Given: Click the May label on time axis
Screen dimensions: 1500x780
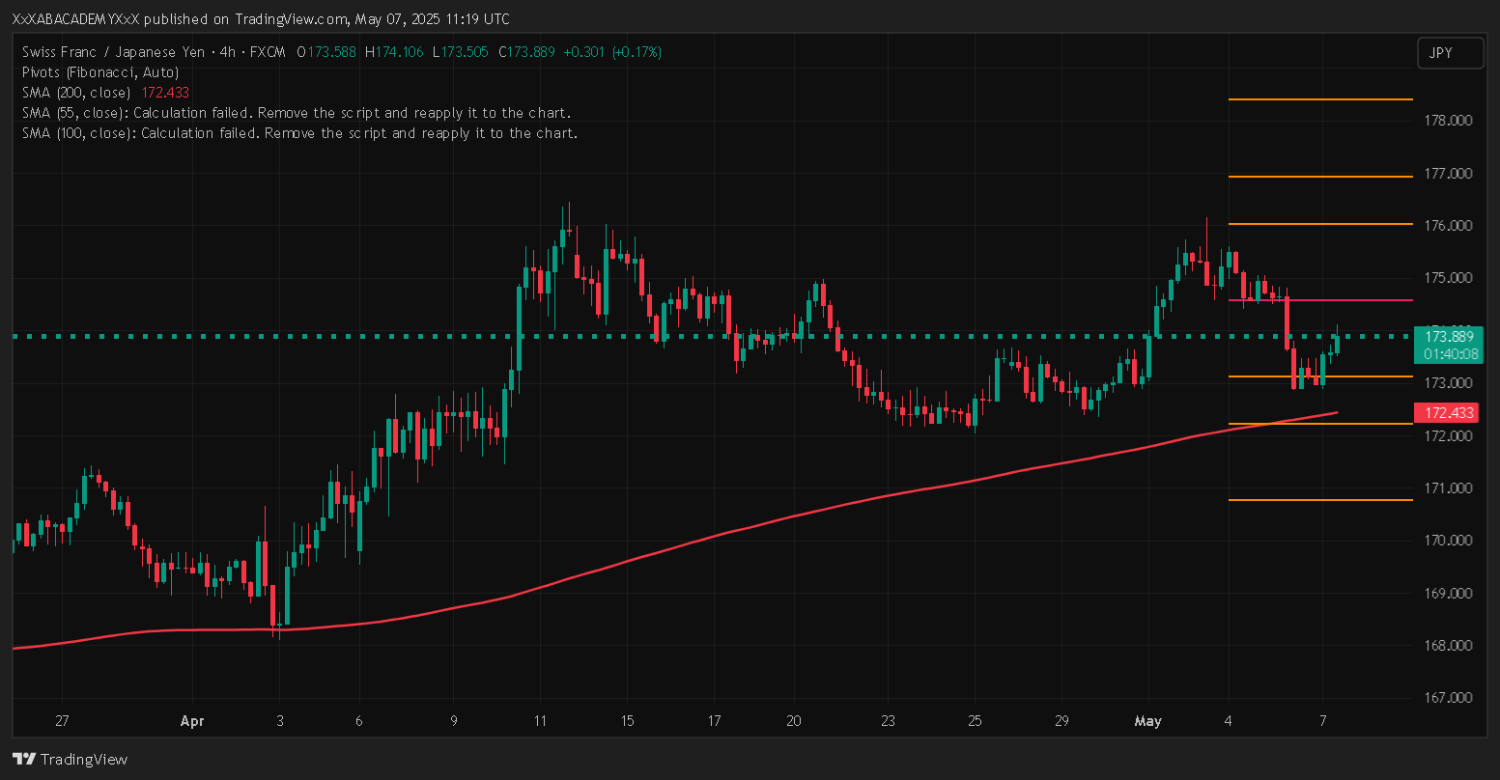Looking at the screenshot, I should (1148, 721).
